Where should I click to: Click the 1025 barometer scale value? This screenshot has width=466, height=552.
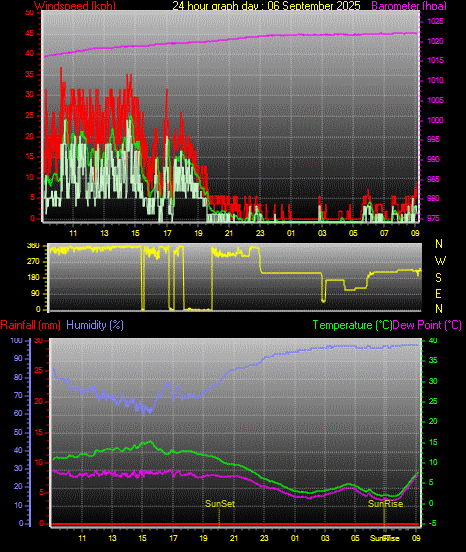(x=435, y=21)
